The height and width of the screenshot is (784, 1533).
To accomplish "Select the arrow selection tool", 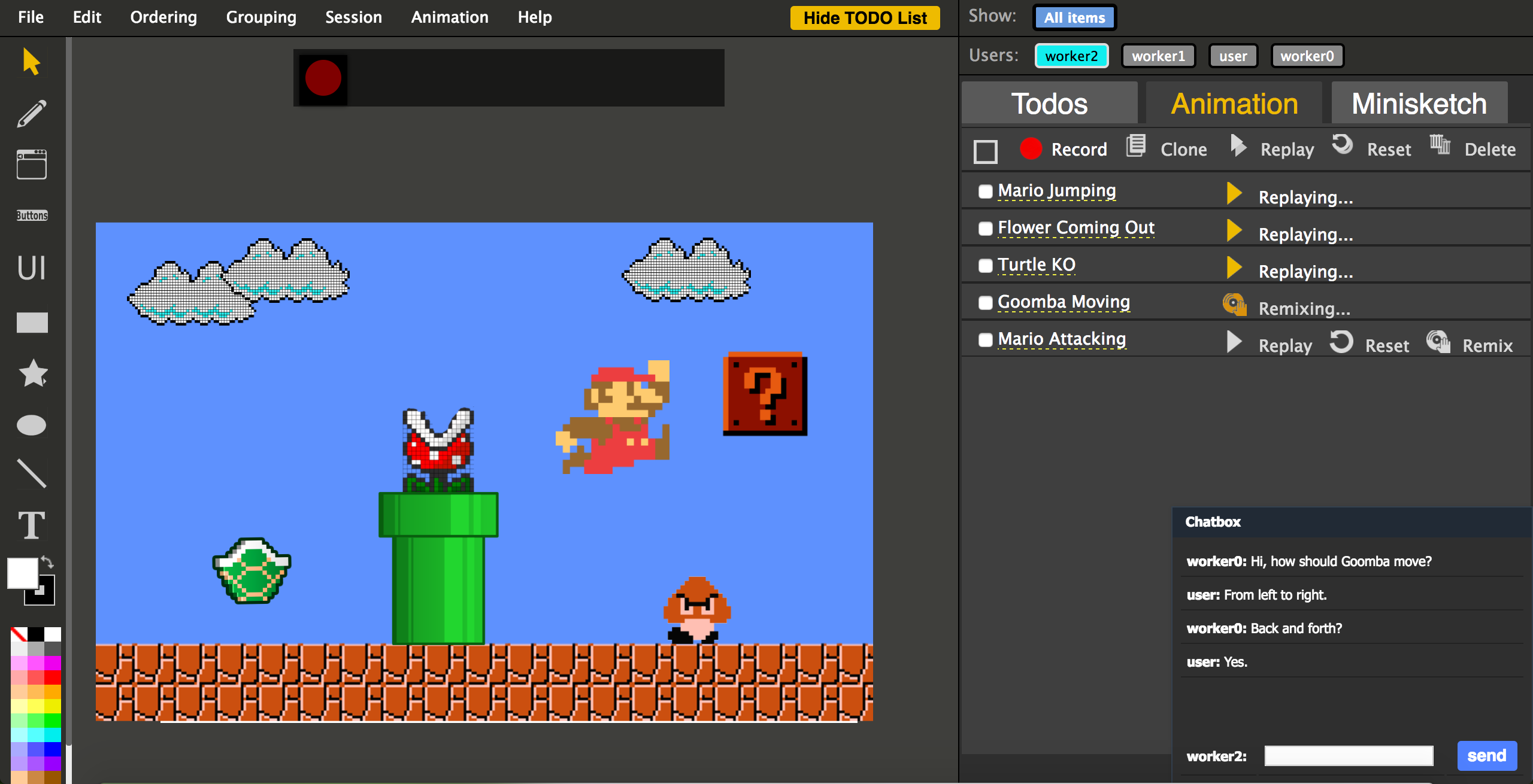I will coord(31,61).
